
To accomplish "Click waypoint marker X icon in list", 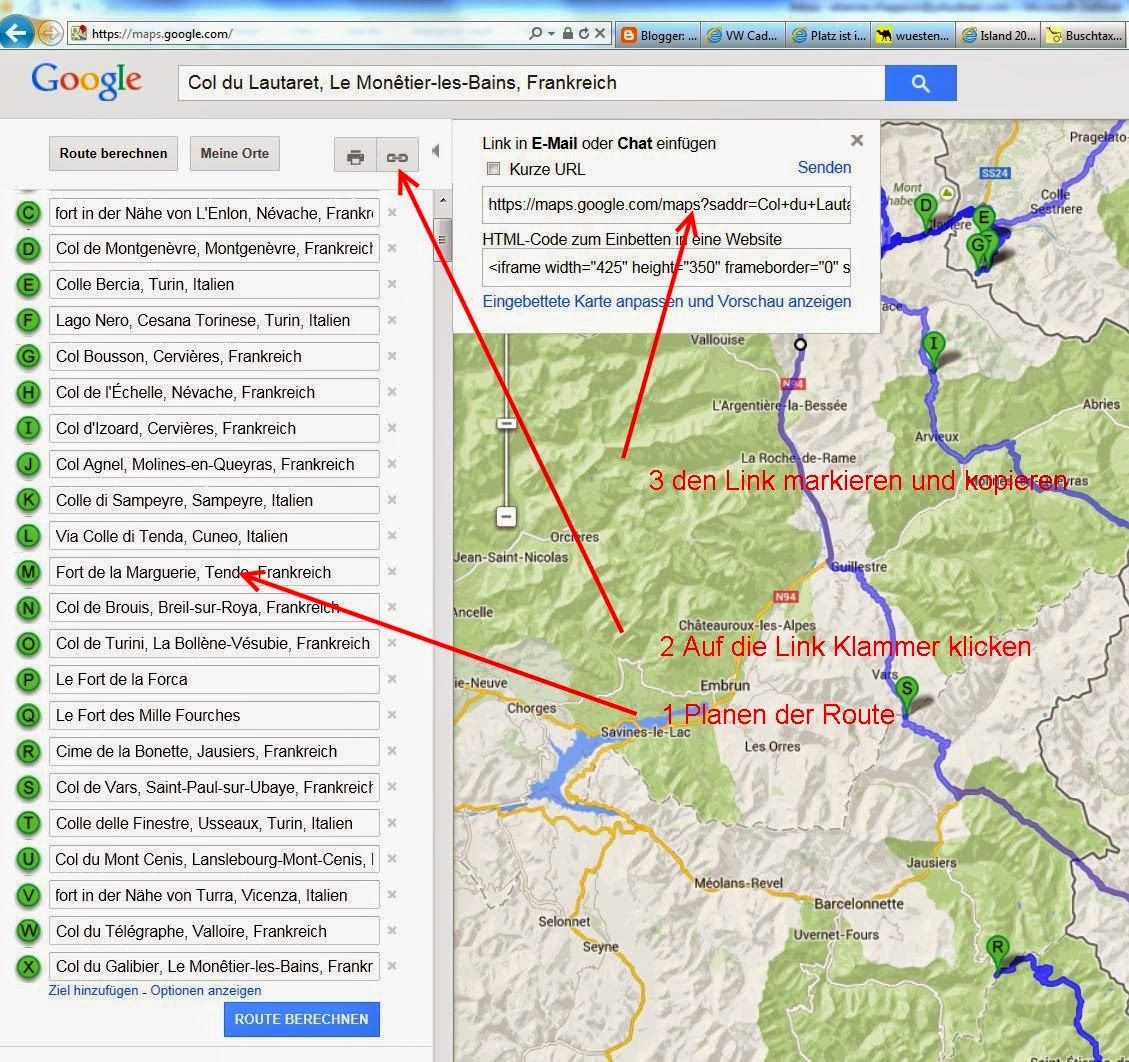I will coord(28,966).
